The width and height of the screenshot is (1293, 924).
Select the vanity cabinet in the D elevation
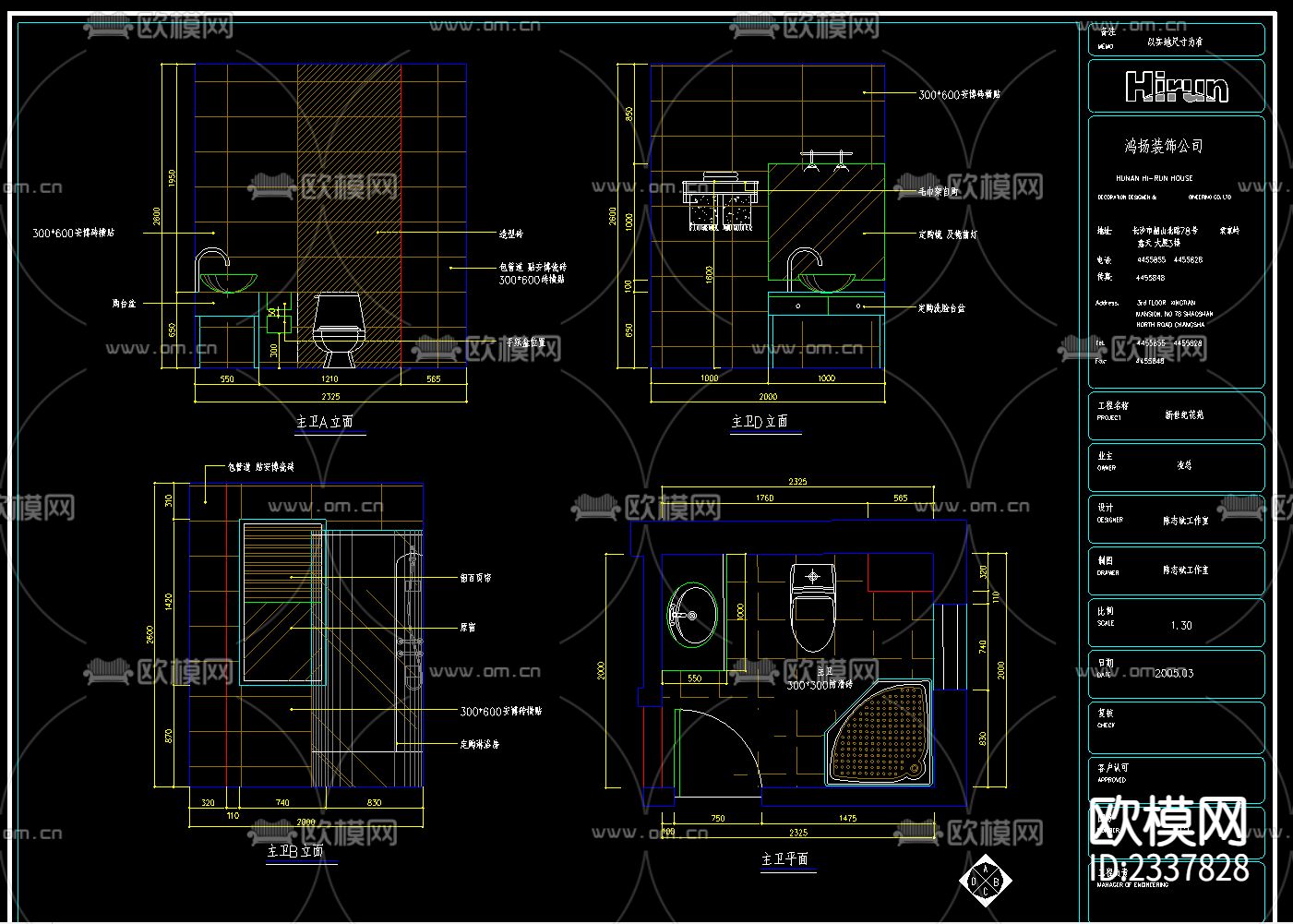pyautogui.click(x=826, y=330)
